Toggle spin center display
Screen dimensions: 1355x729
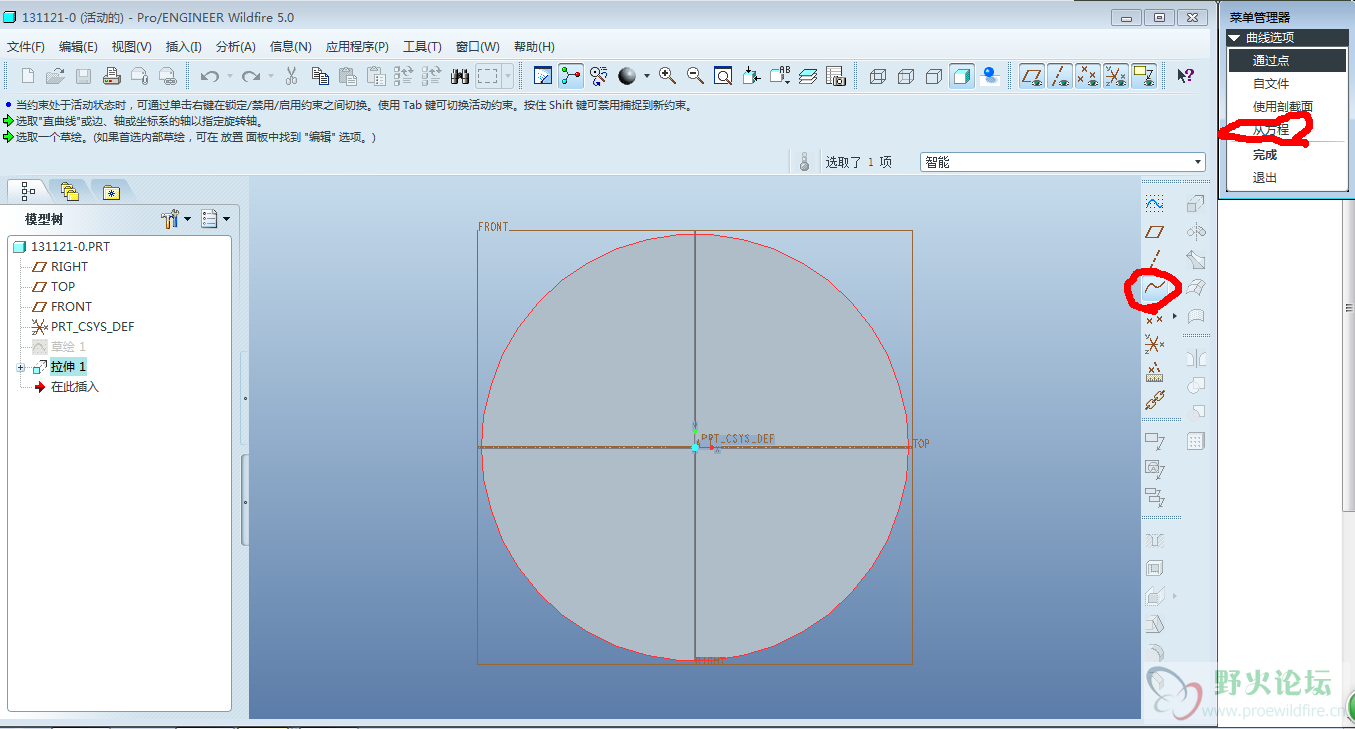click(x=571, y=76)
